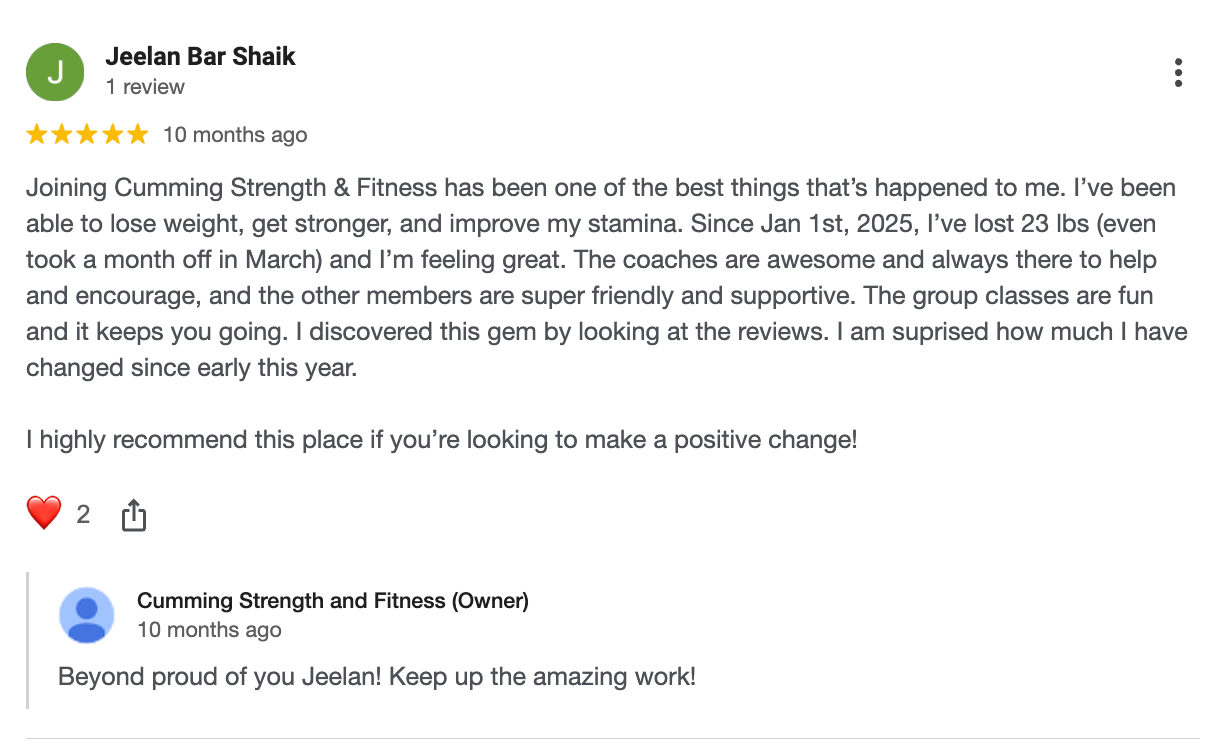Click the fourth rating star
This screenshot has height=748, width=1214.
(112, 135)
